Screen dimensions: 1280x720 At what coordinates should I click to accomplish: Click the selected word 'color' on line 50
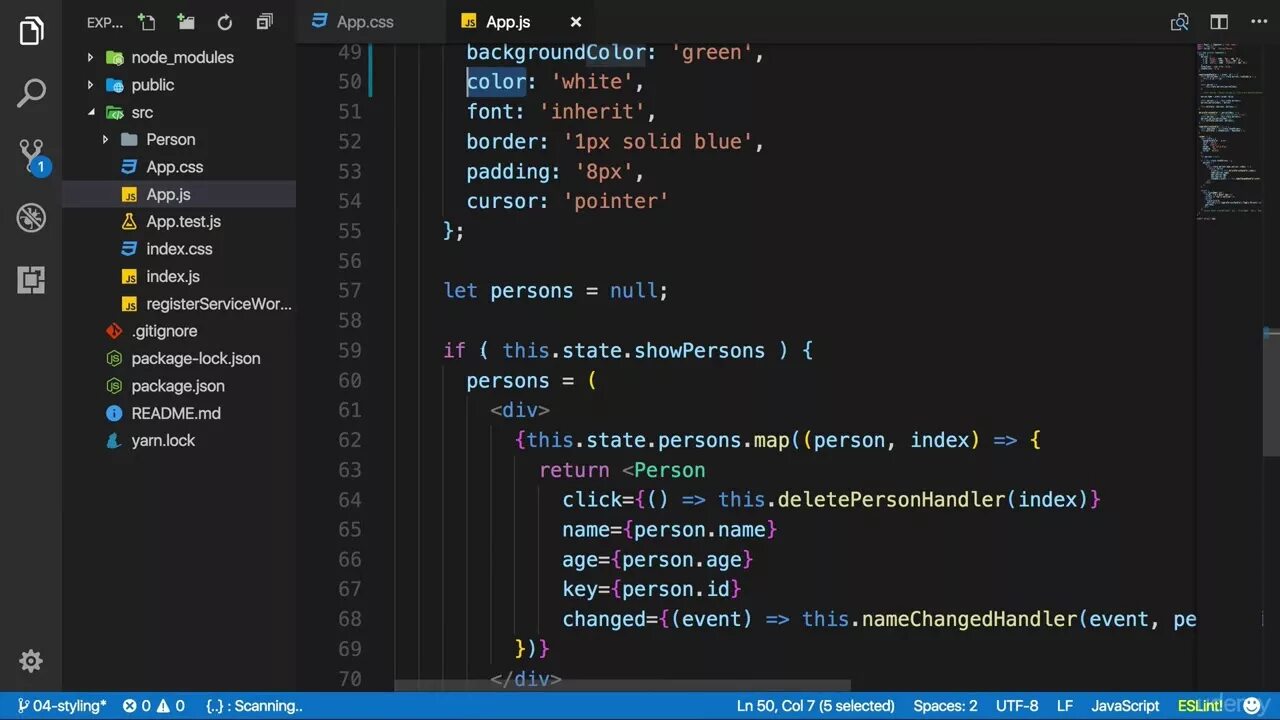pyautogui.click(x=496, y=82)
